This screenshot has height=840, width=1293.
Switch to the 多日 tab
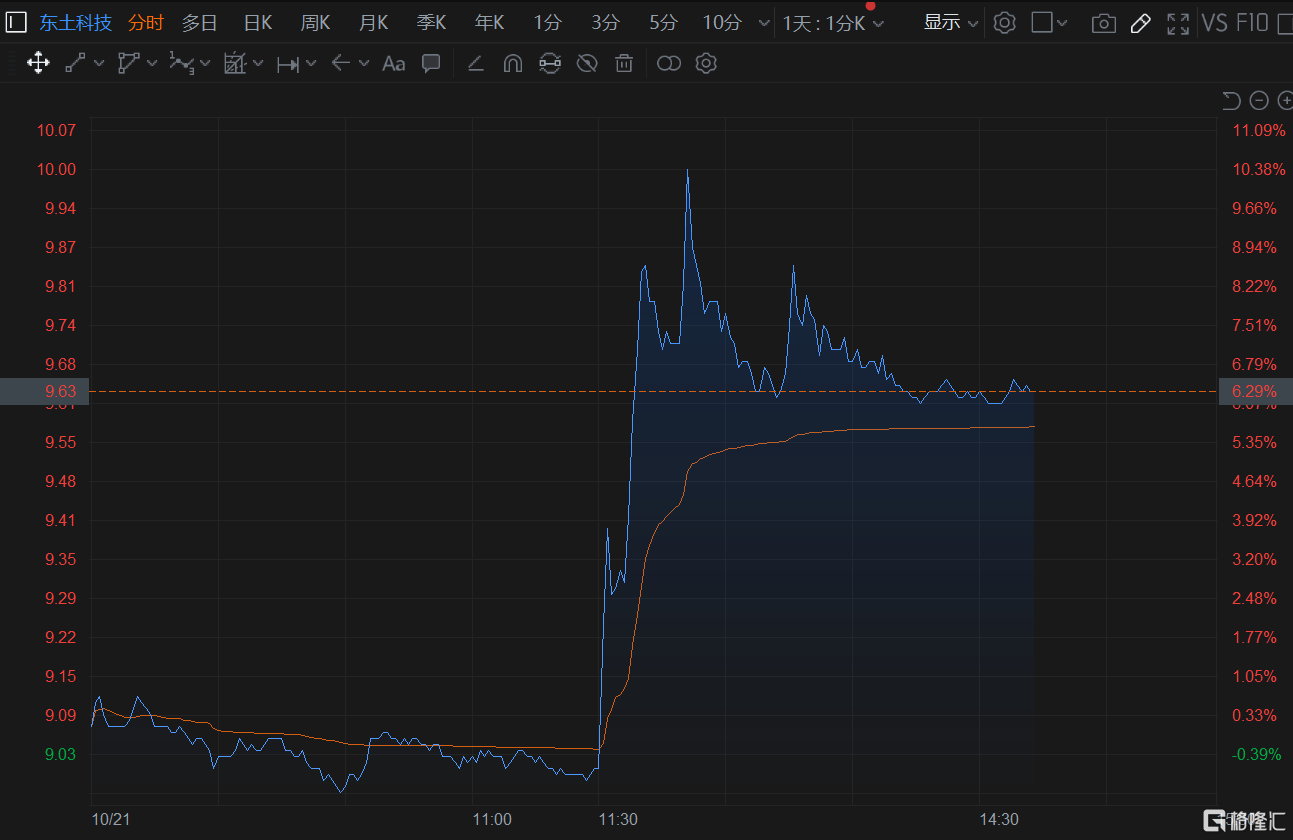(x=199, y=23)
